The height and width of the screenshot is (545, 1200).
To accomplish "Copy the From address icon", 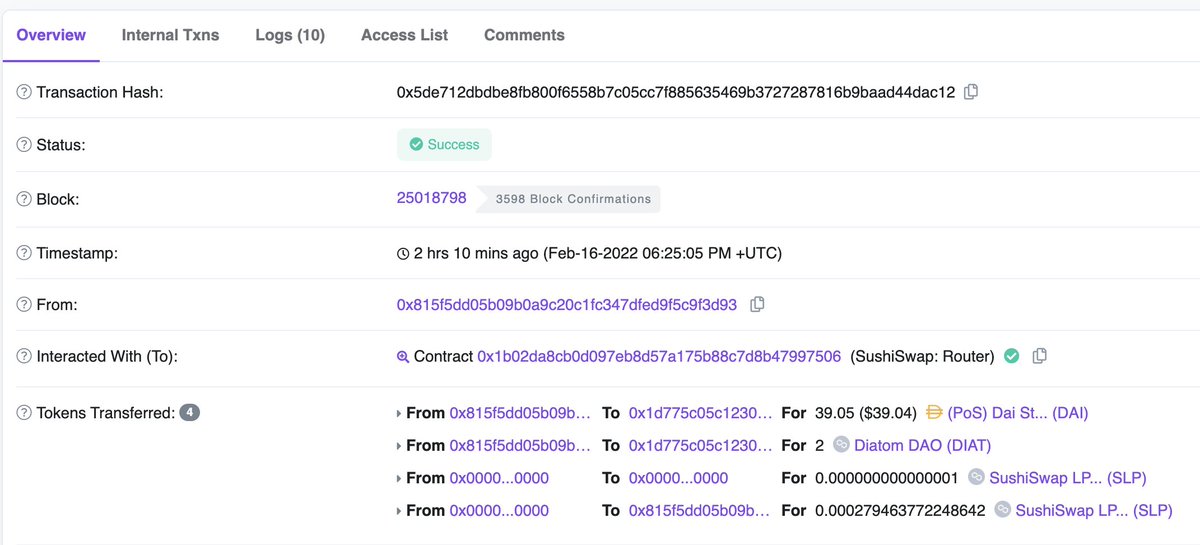I will point(758,304).
